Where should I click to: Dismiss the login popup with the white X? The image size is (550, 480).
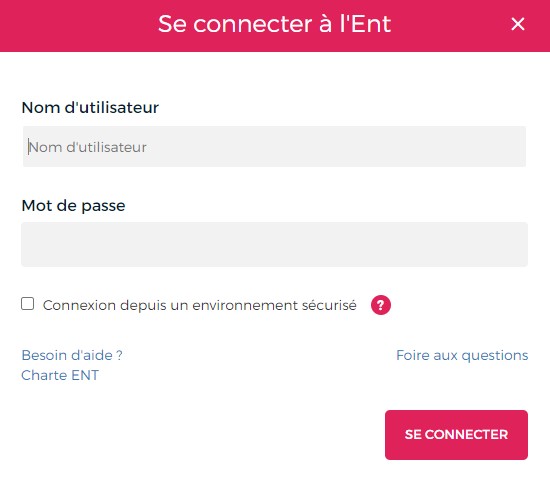(518, 24)
